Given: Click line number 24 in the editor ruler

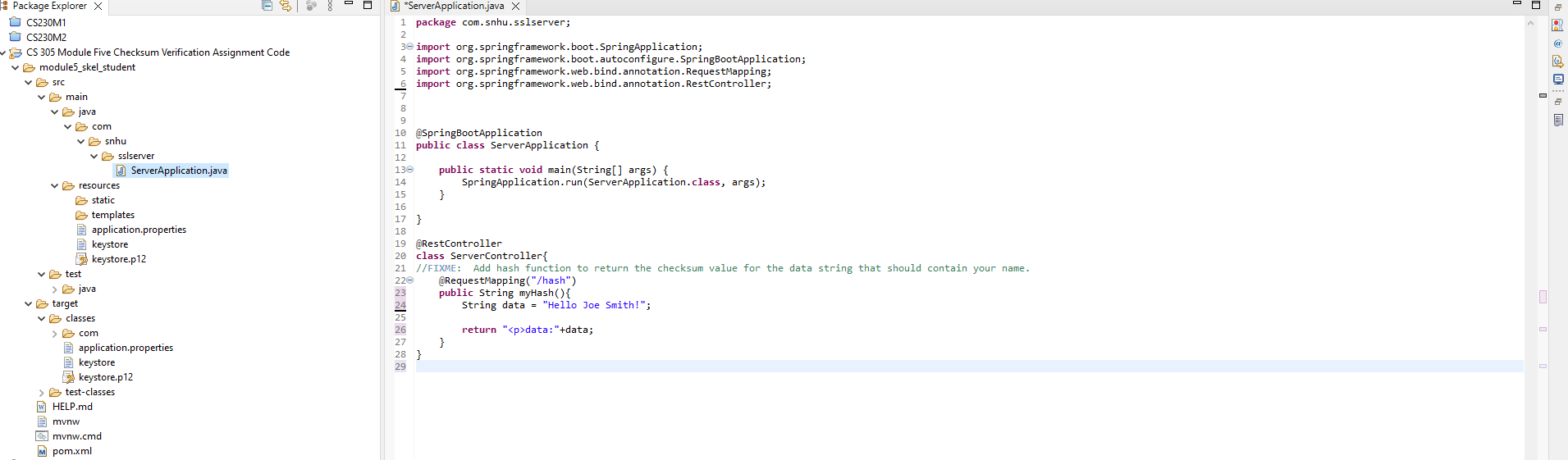Looking at the screenshot, I should coord(400,305).
